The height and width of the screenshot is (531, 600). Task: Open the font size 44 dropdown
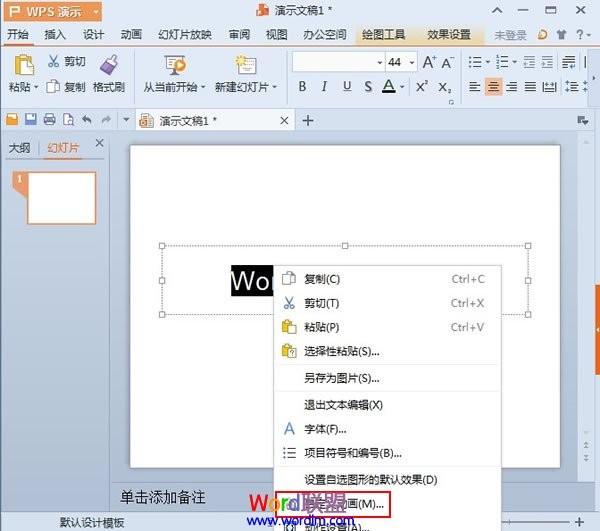(412, 62)
